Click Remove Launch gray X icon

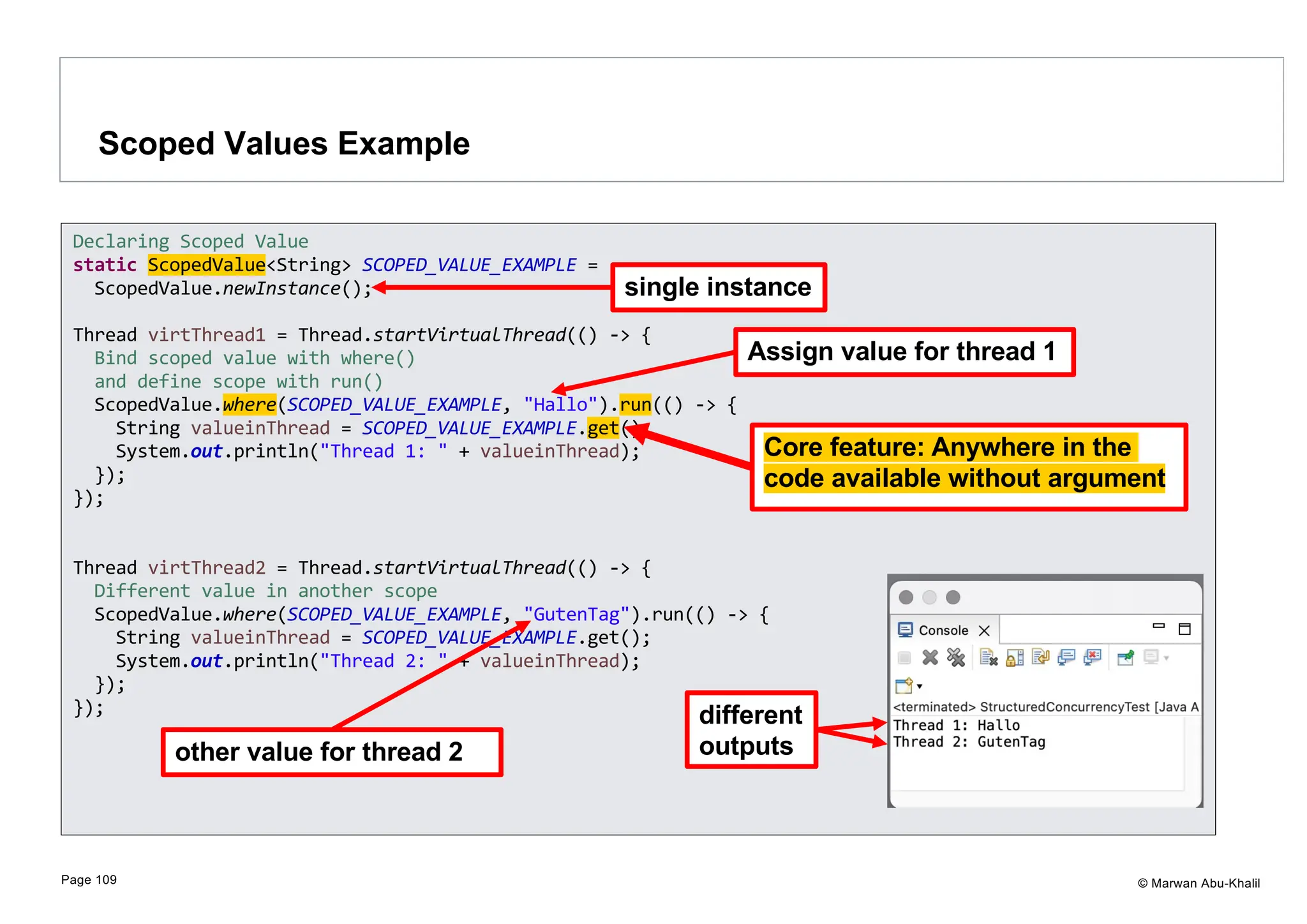point(930,658)
